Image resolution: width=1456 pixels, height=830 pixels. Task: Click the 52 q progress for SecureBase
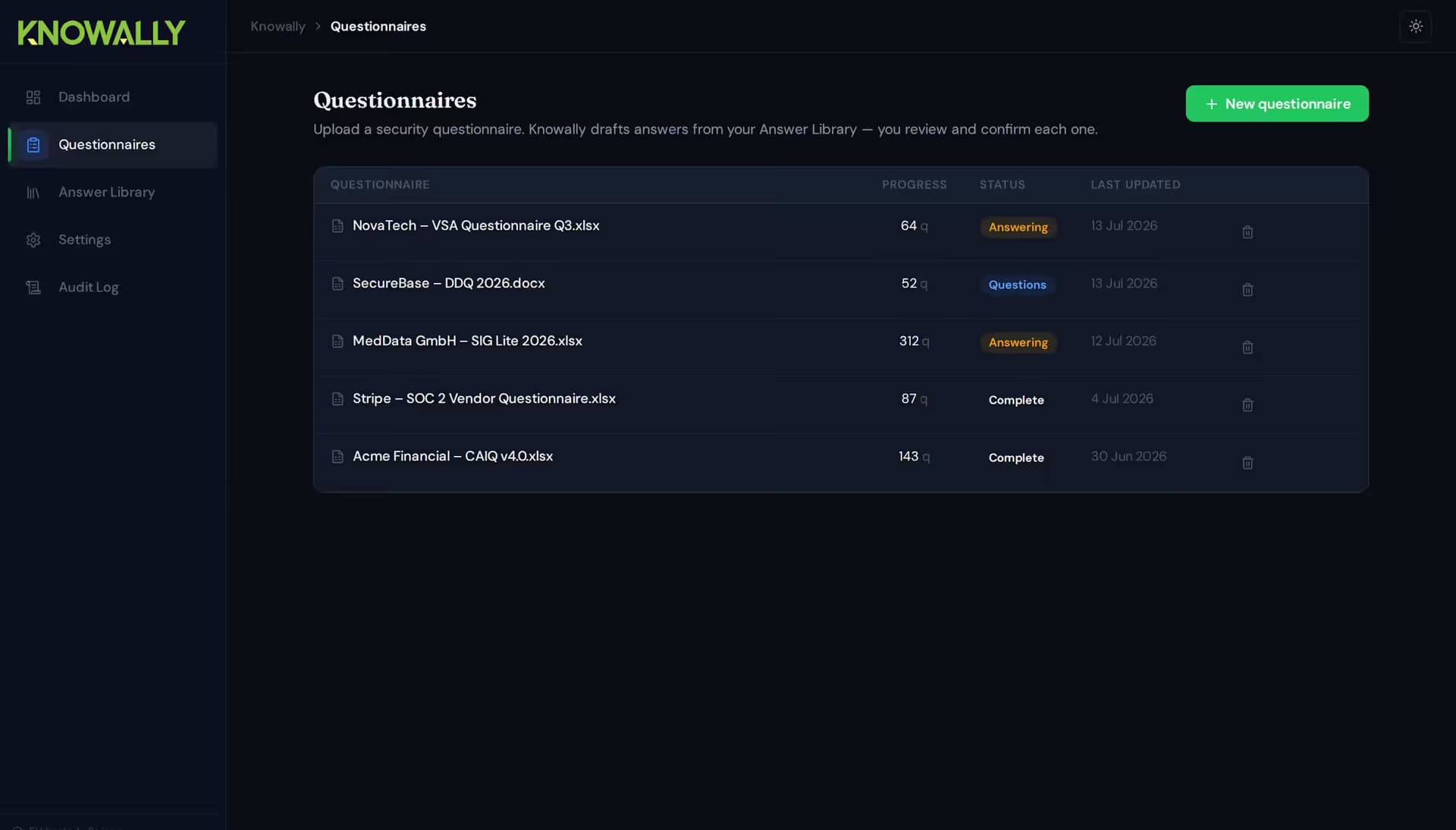click(914, 284)
